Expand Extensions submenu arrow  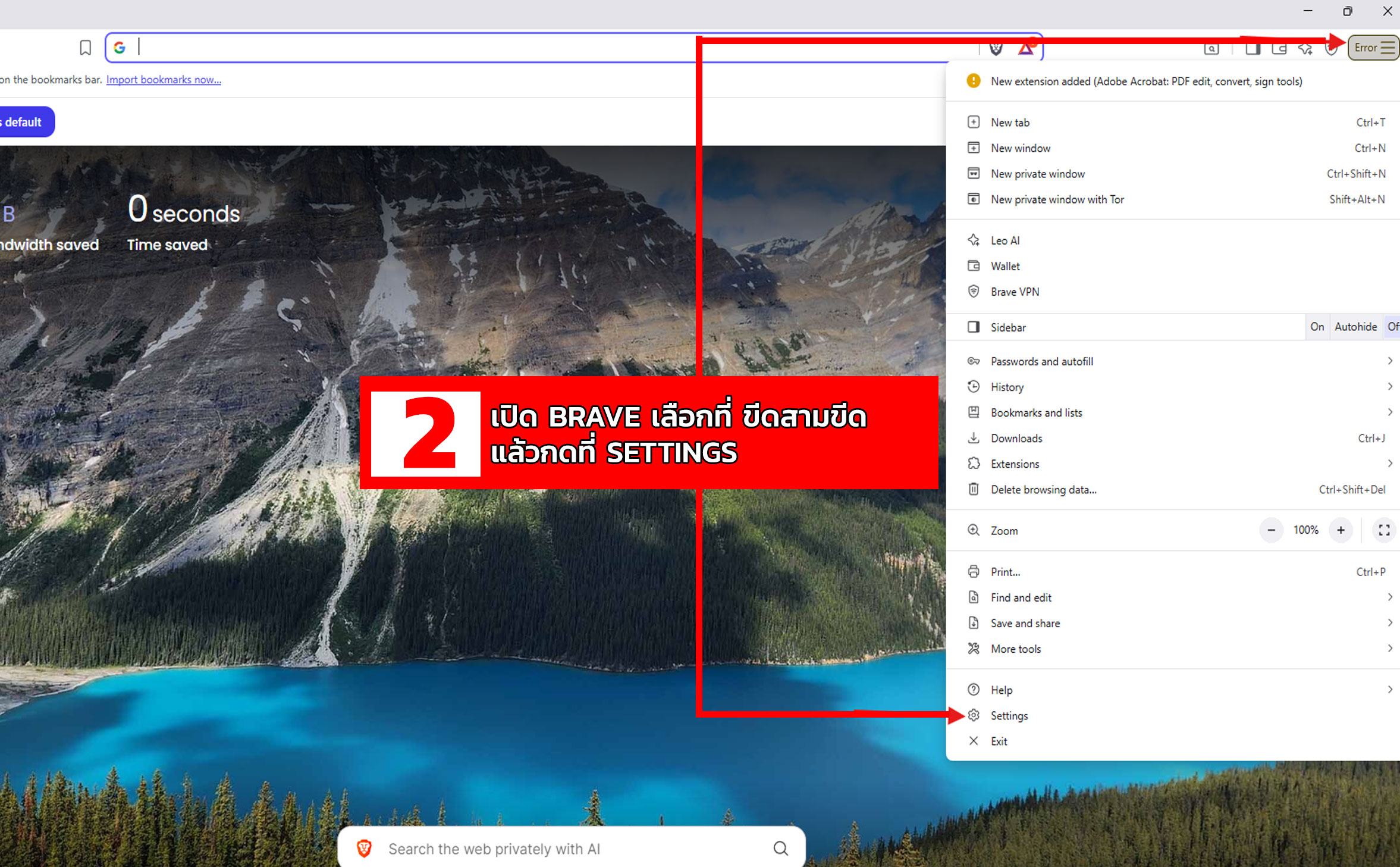tap(1390, 463)
